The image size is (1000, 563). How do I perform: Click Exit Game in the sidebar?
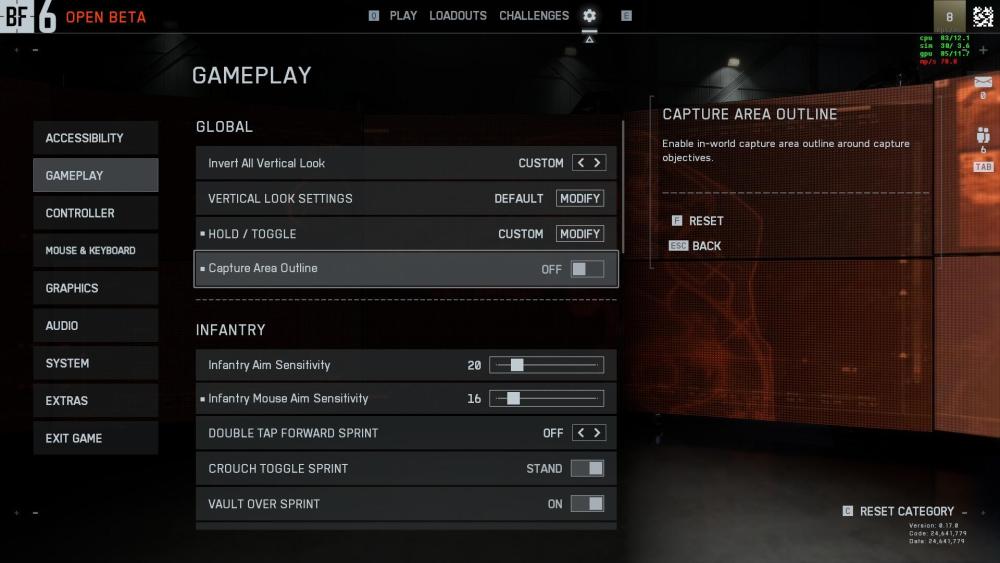96,439
